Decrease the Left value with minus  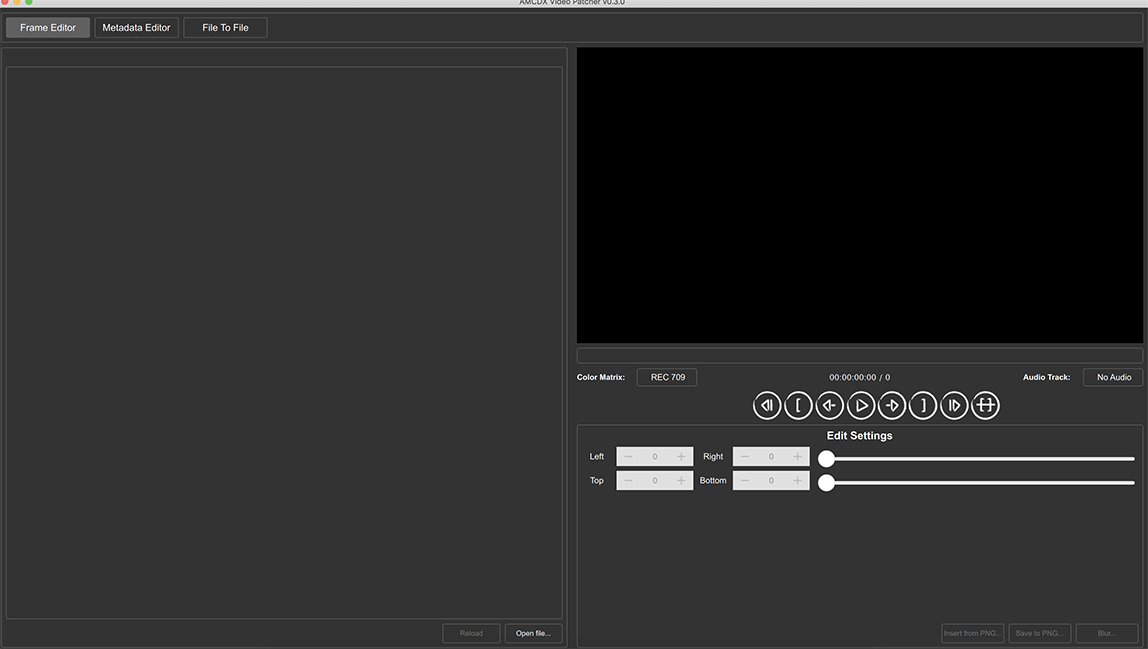tap(629, 456)
